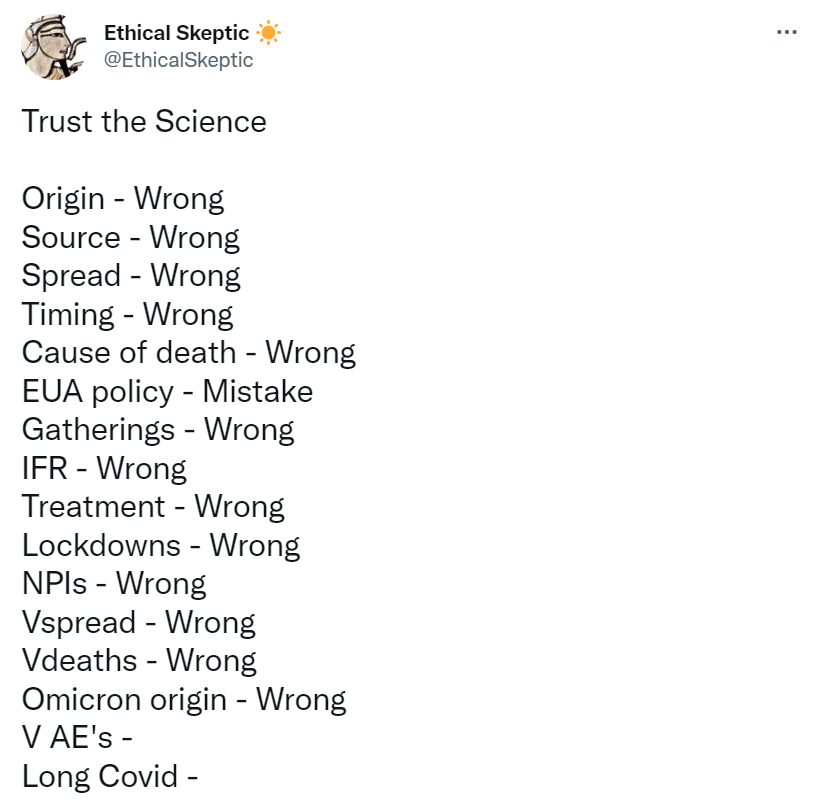Select the "Long Covid -" last line
Viewport: 815px width, 800px height.
[109, 776]
